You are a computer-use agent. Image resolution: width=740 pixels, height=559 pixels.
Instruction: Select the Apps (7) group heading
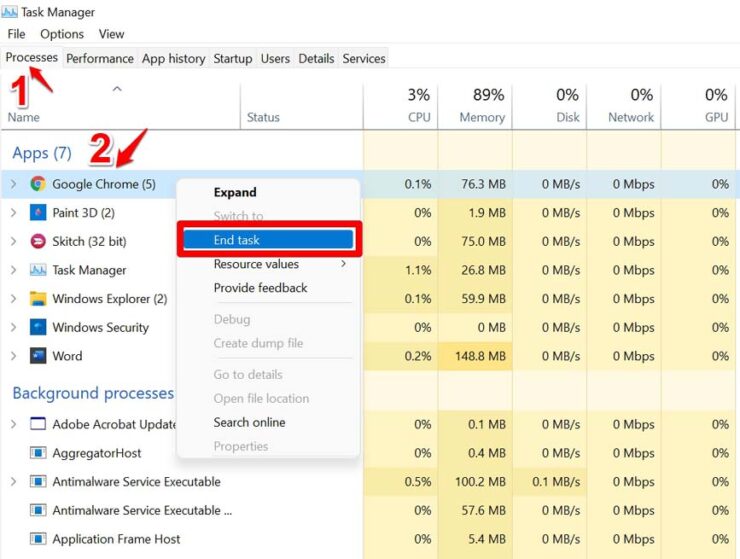point(42,153)
